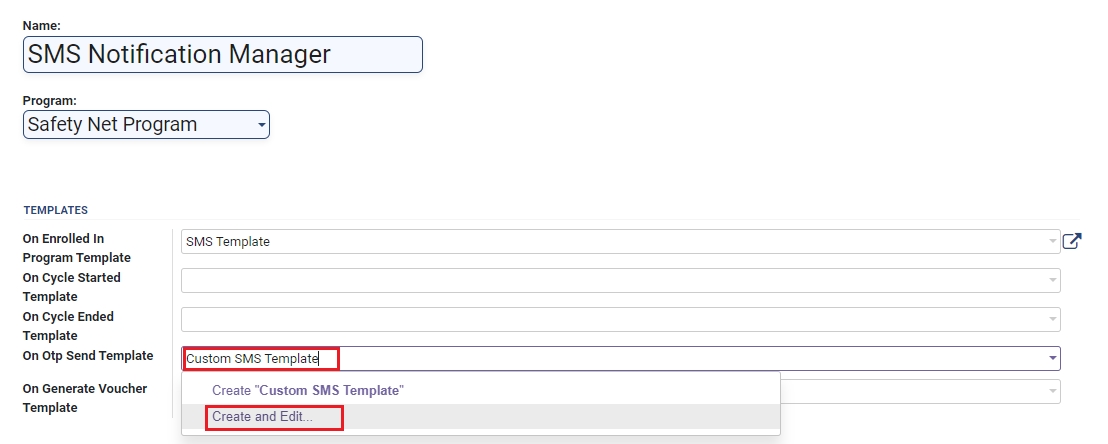The height and width of the screenshot is (444, 1108).
Task: Toggle the On Otp Send Template arrow
Action: pos(1052,358)
